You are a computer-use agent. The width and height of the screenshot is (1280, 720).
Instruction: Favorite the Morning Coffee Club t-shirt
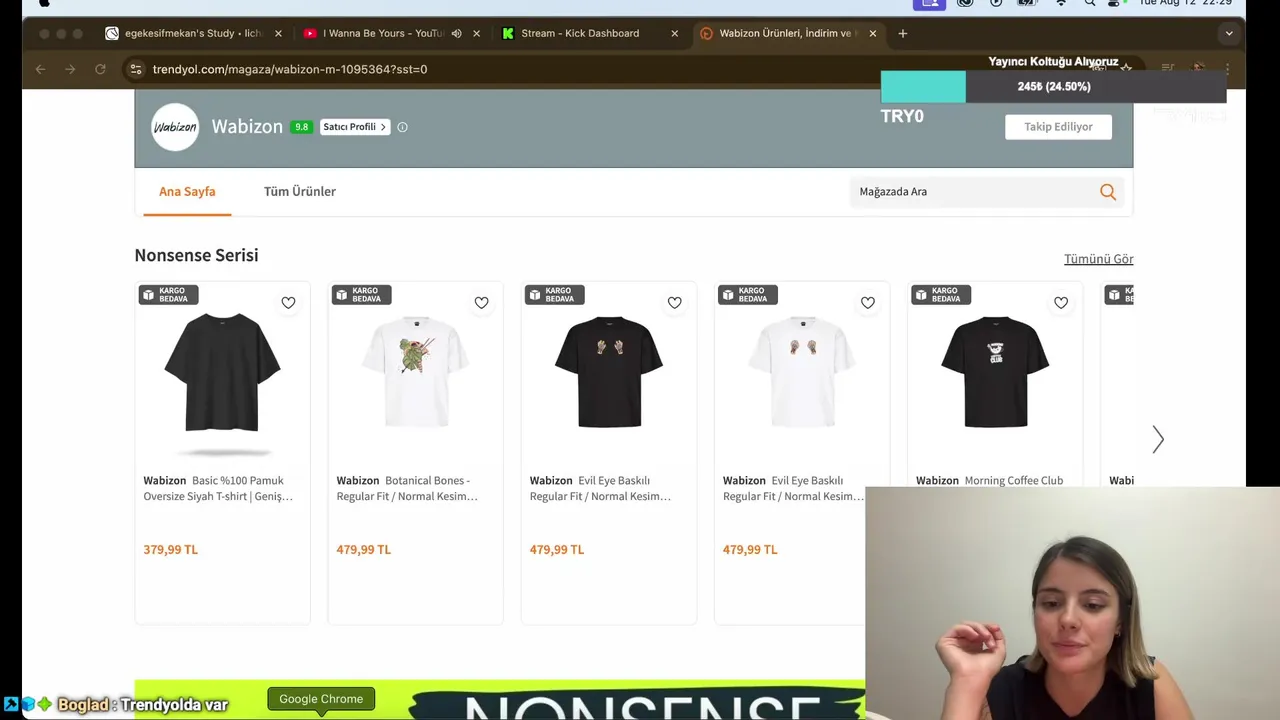point(1060,303)
